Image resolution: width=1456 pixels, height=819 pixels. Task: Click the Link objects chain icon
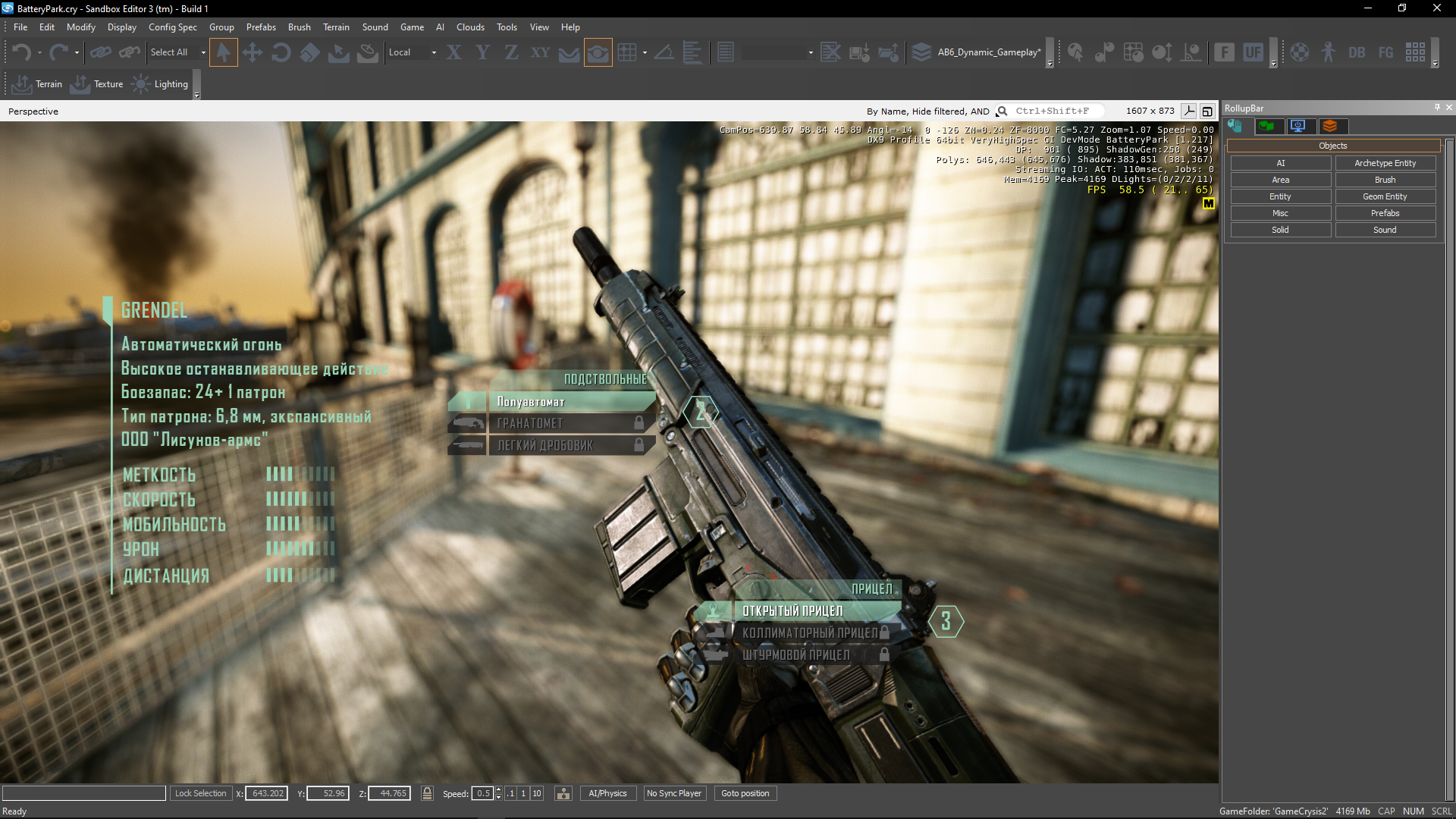(100, 52)
